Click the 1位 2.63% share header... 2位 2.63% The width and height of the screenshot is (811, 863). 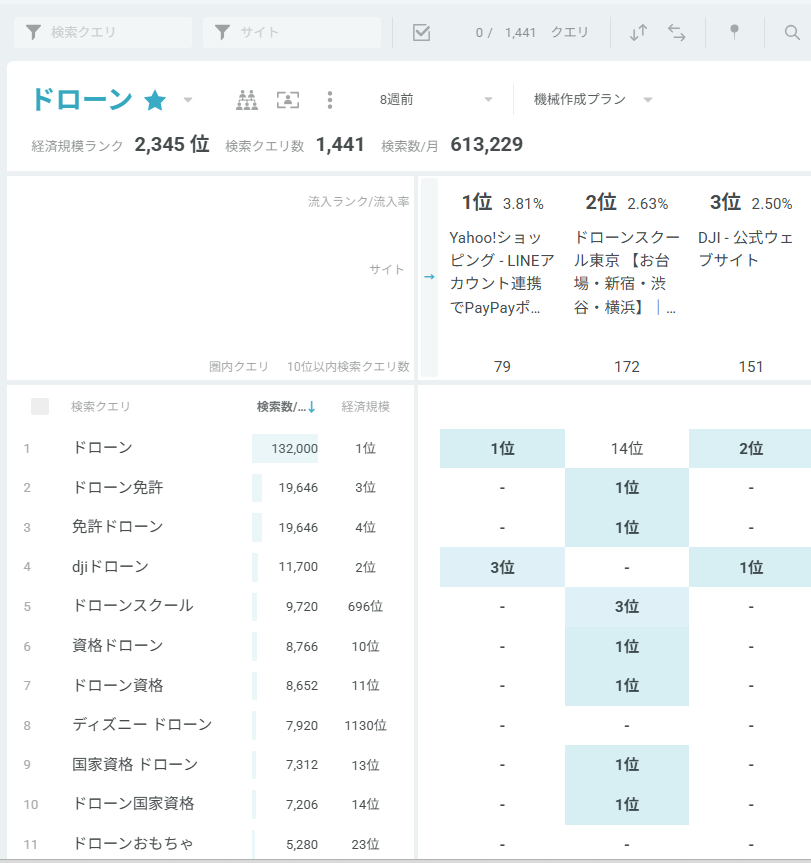tap(627, 203)
